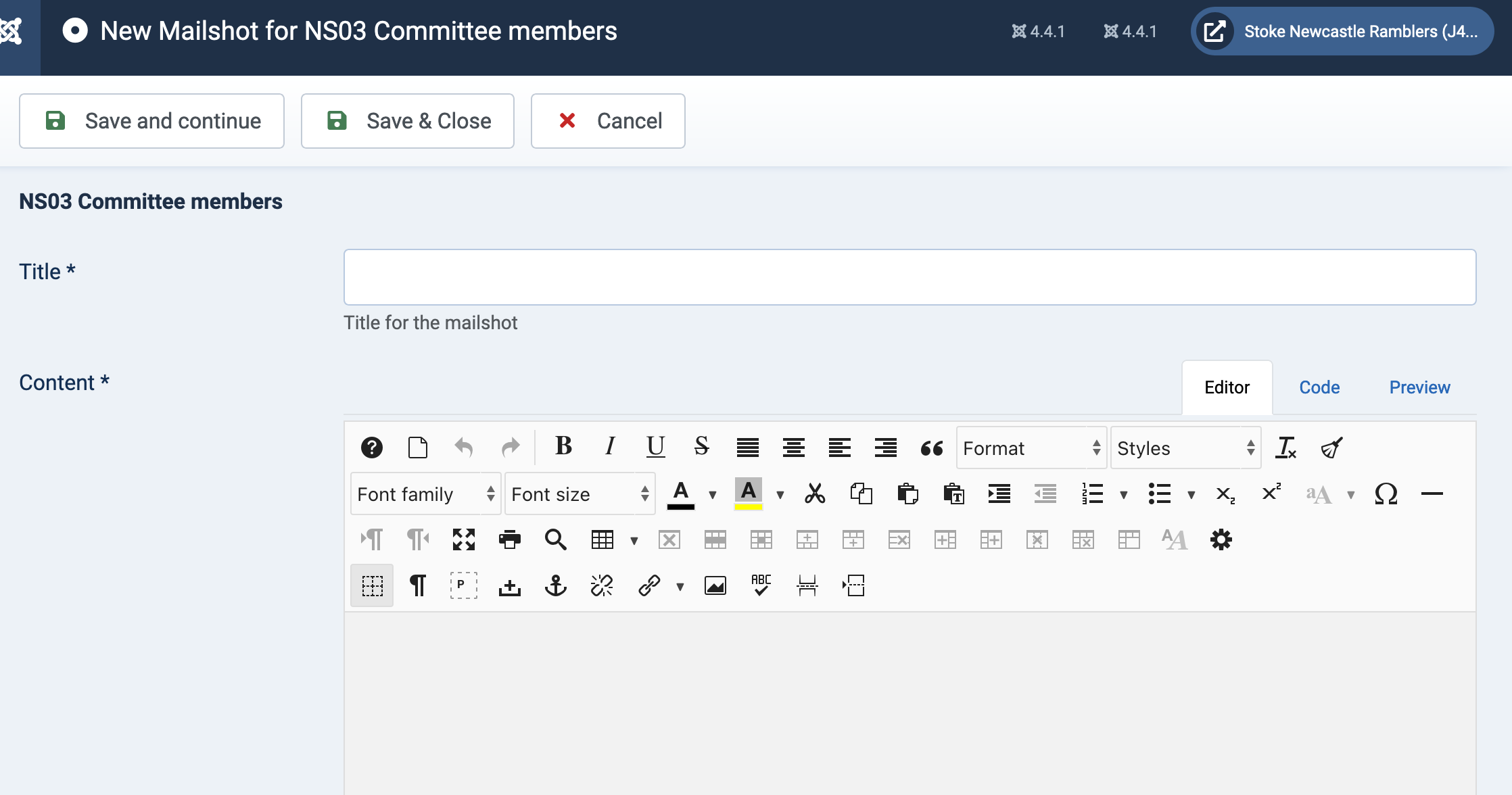The height and width of the screenshot is (795, 1512).
Task: Click Save and continue button
Action: (151, 121)
